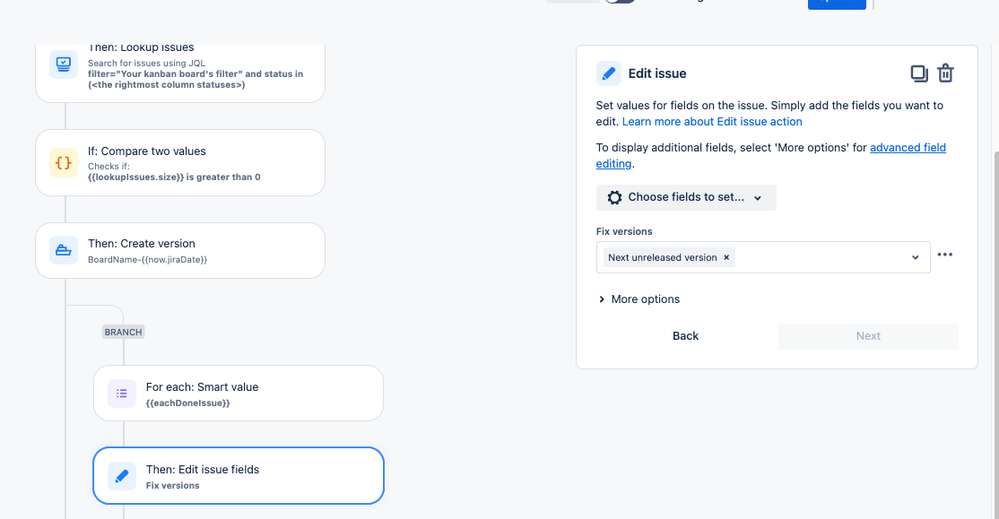Toggle the rule enabled switch at top

tap(619, 1)
